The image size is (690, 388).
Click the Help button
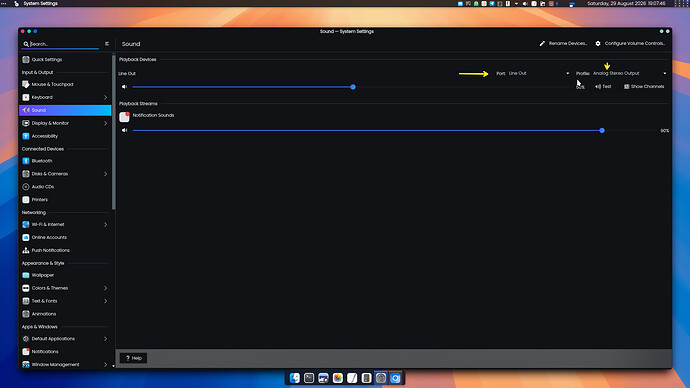pos(133,358)
